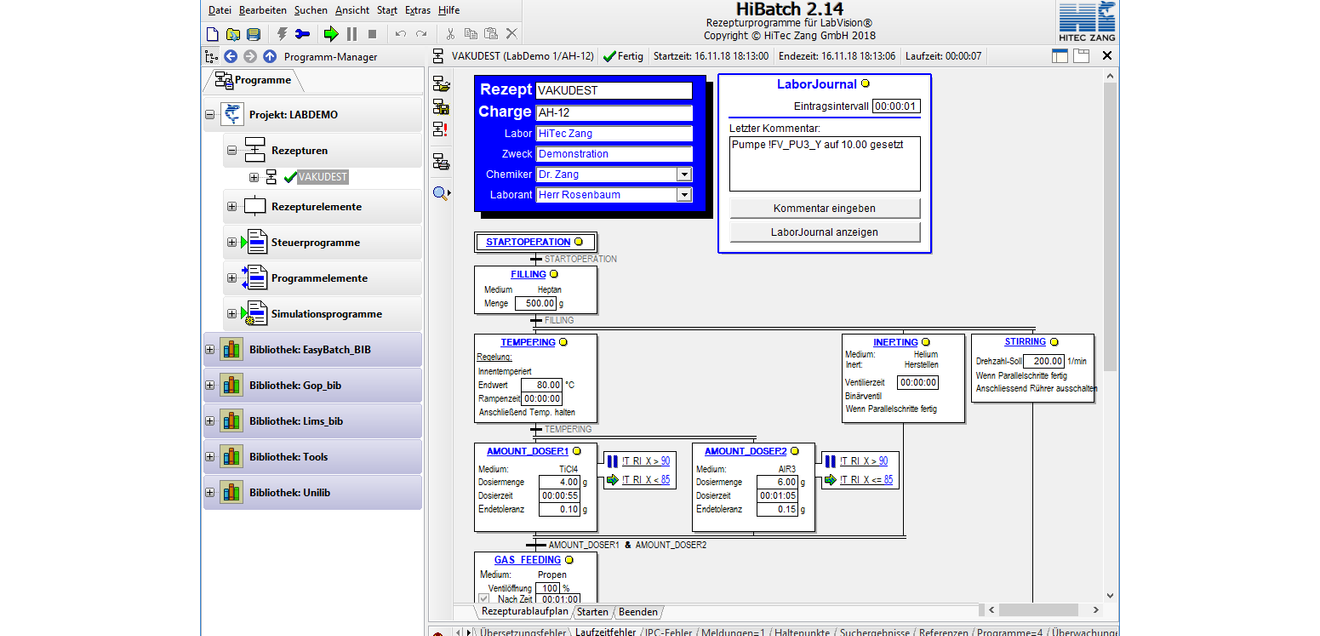Expand the VAKUDEST tree item
The image size is (1320, 636).
click(254, 178)
